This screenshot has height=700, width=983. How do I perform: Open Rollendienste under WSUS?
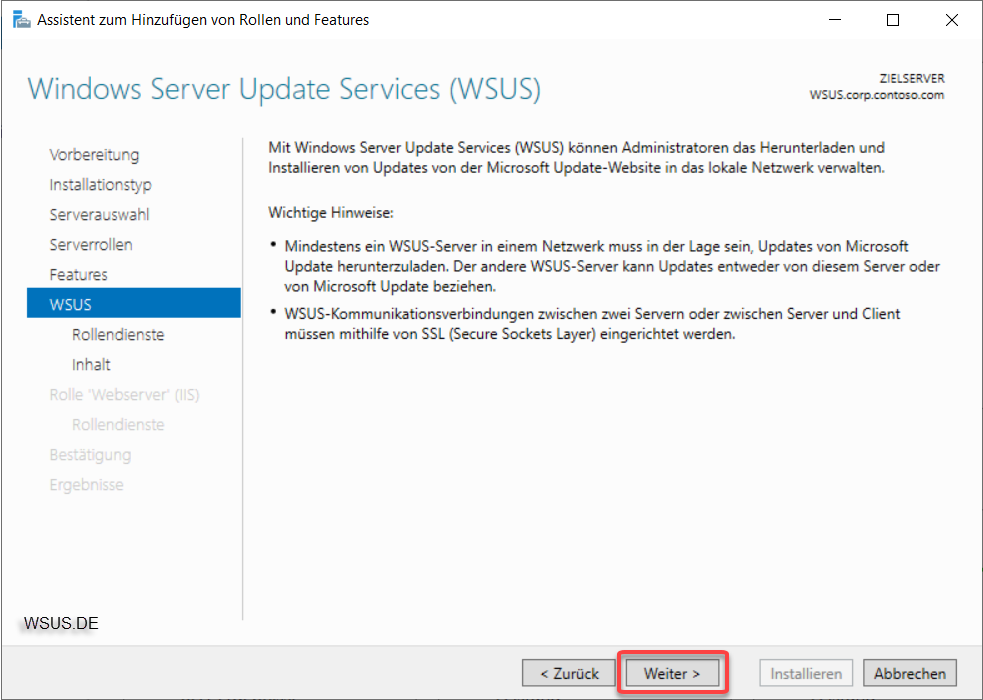tap(118, 335)
